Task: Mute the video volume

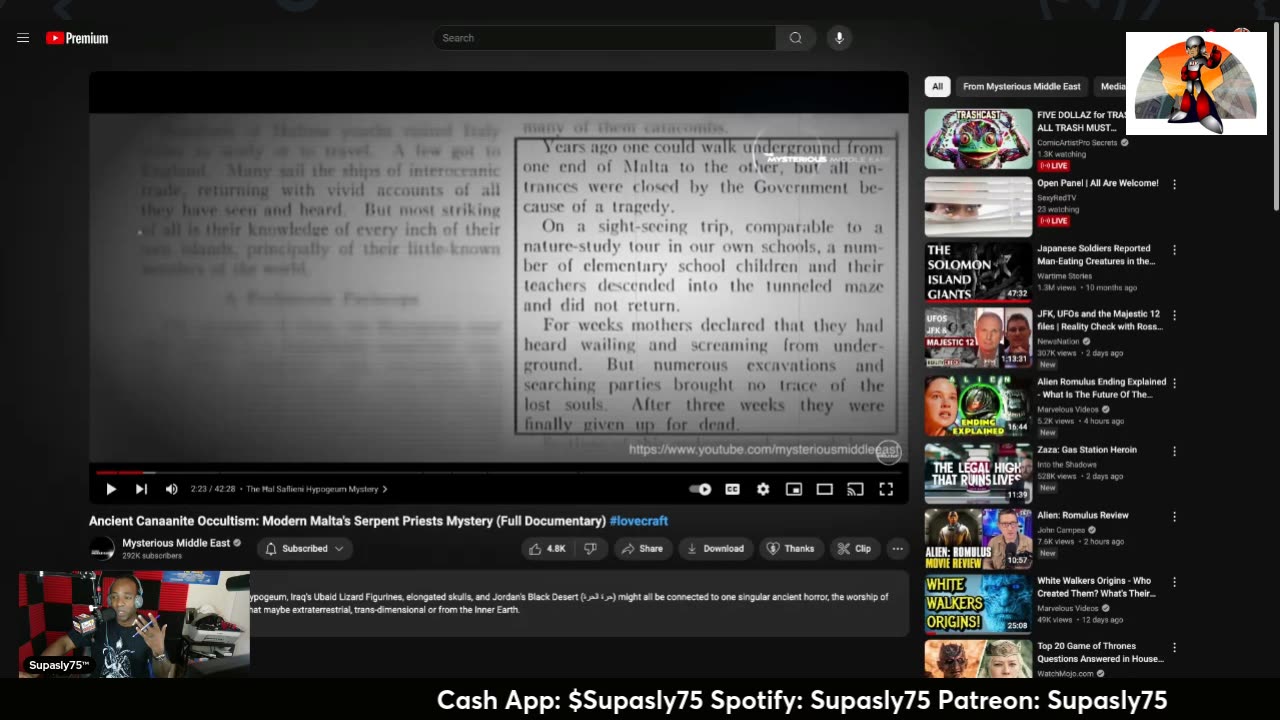Action: coord(171,489)
